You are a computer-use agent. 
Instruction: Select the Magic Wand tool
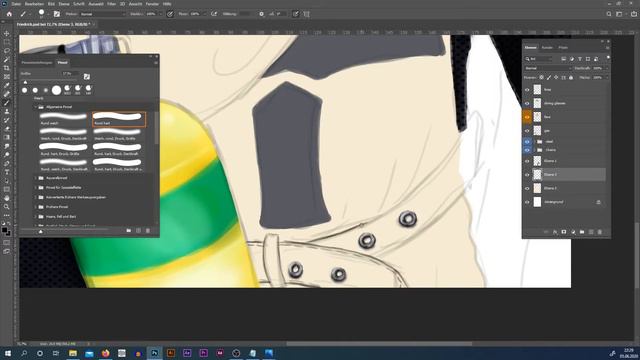[7, 59]
